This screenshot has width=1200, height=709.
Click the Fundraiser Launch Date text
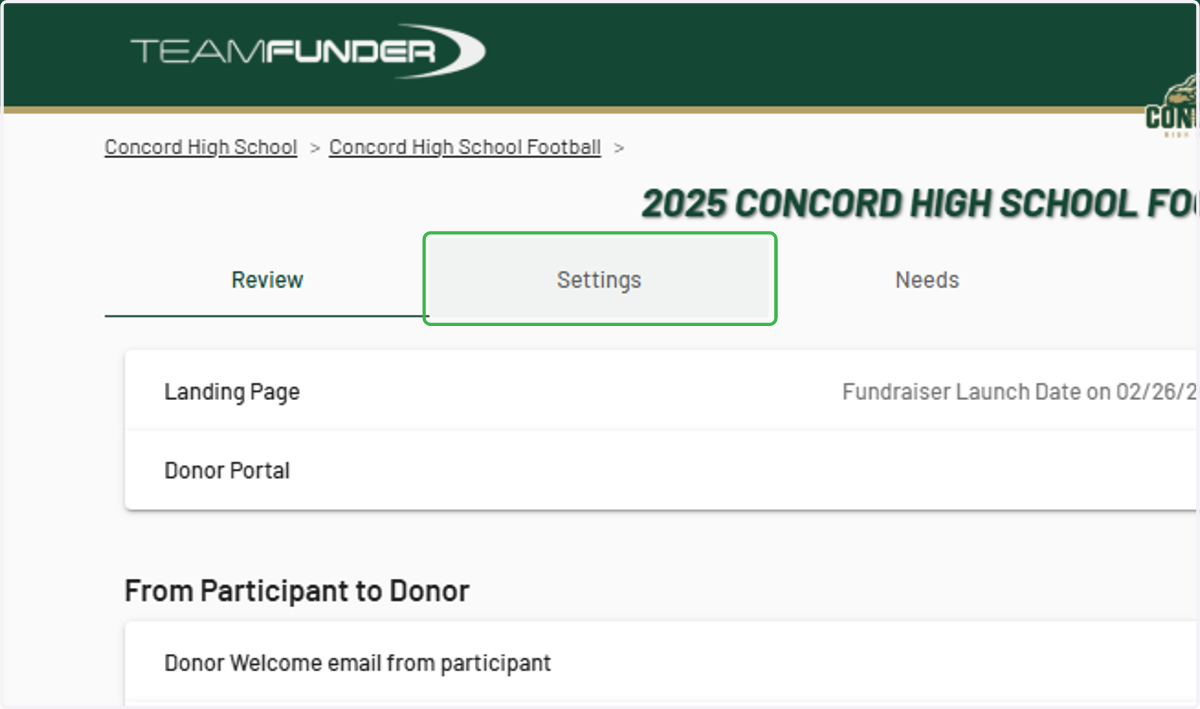pyautogui.click(x=1020, y=391)
